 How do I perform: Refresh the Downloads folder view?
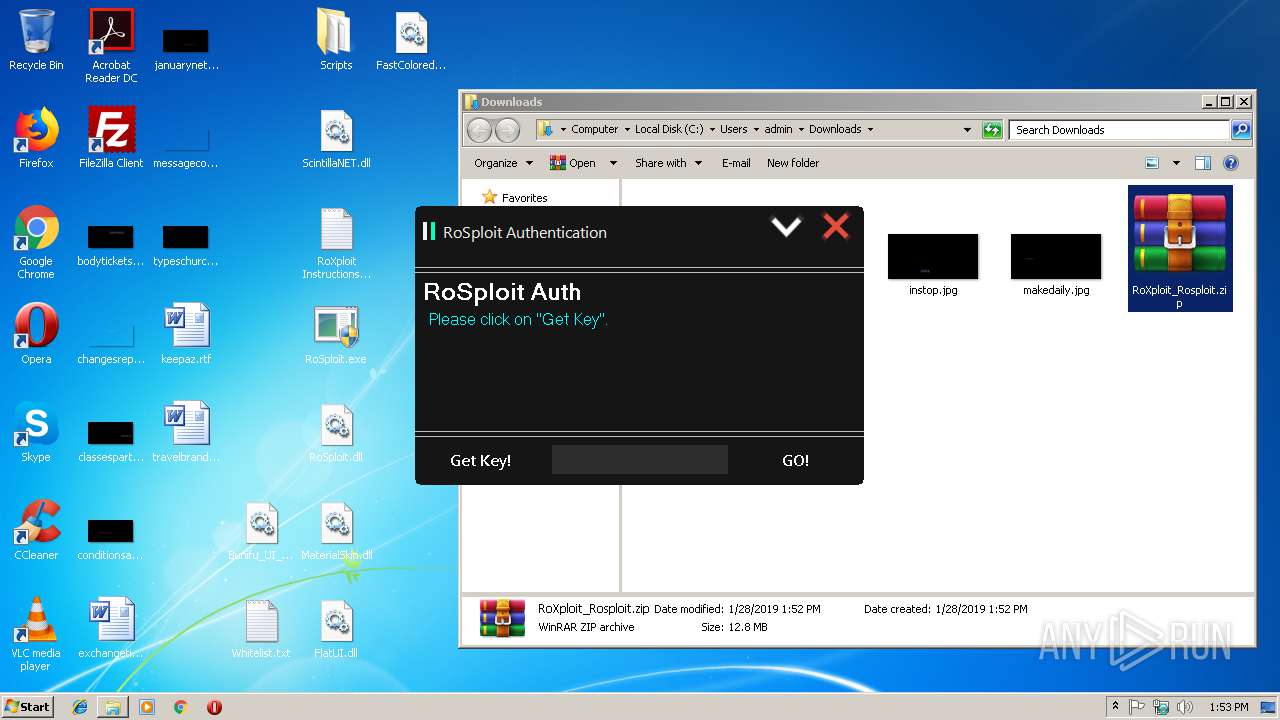[992, 129]
